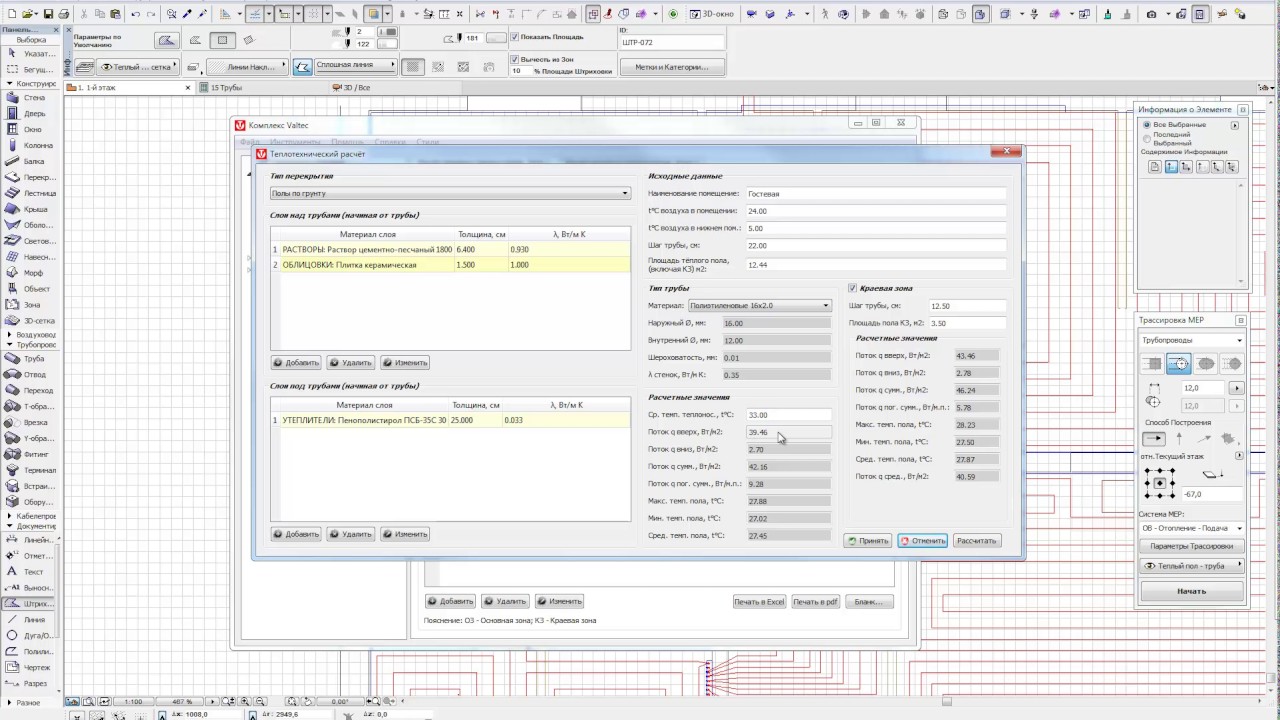1280x720 pixels.
Task: Select Крыша (Roof) tool
Action: [x=31, y=209]
